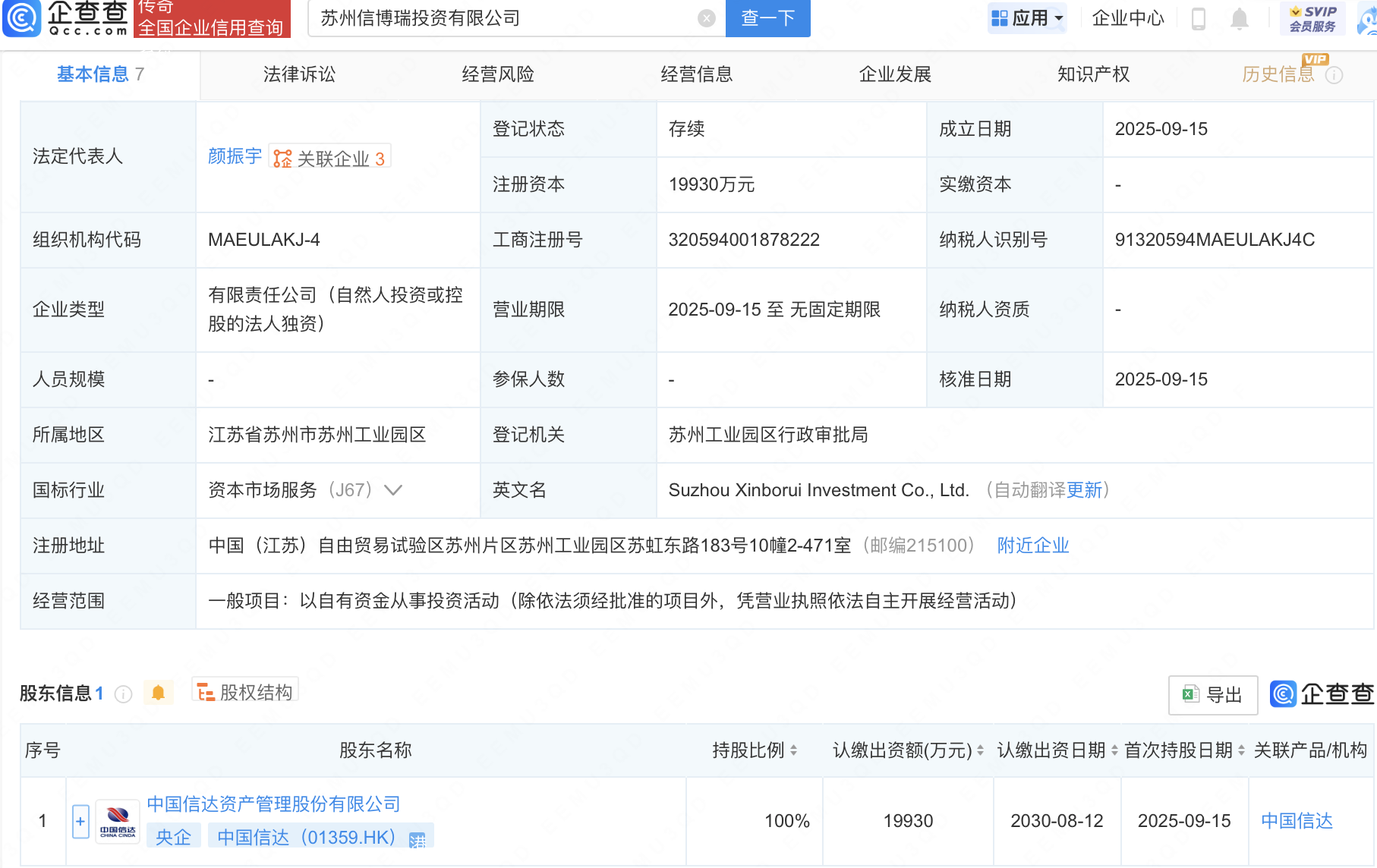Clear the search box text
The width and height of the screenshot is (1377, 868).
[706, 18]
